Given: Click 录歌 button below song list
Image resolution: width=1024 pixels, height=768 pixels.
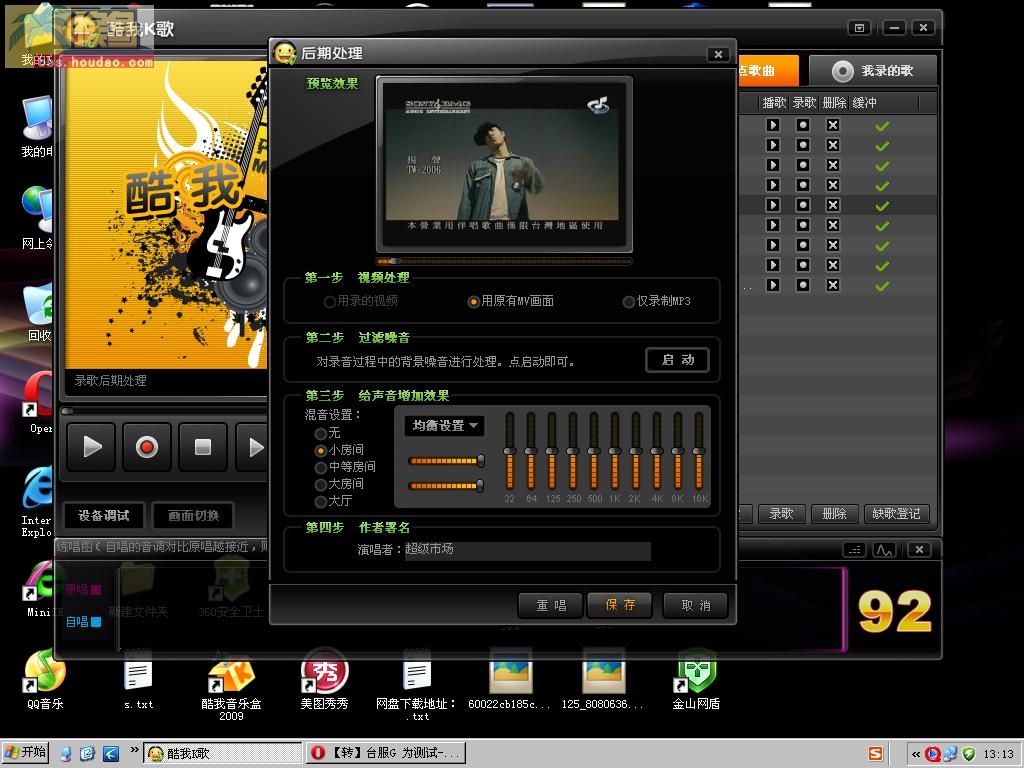Looking at the screenshot, I should [x=781, y=514].
